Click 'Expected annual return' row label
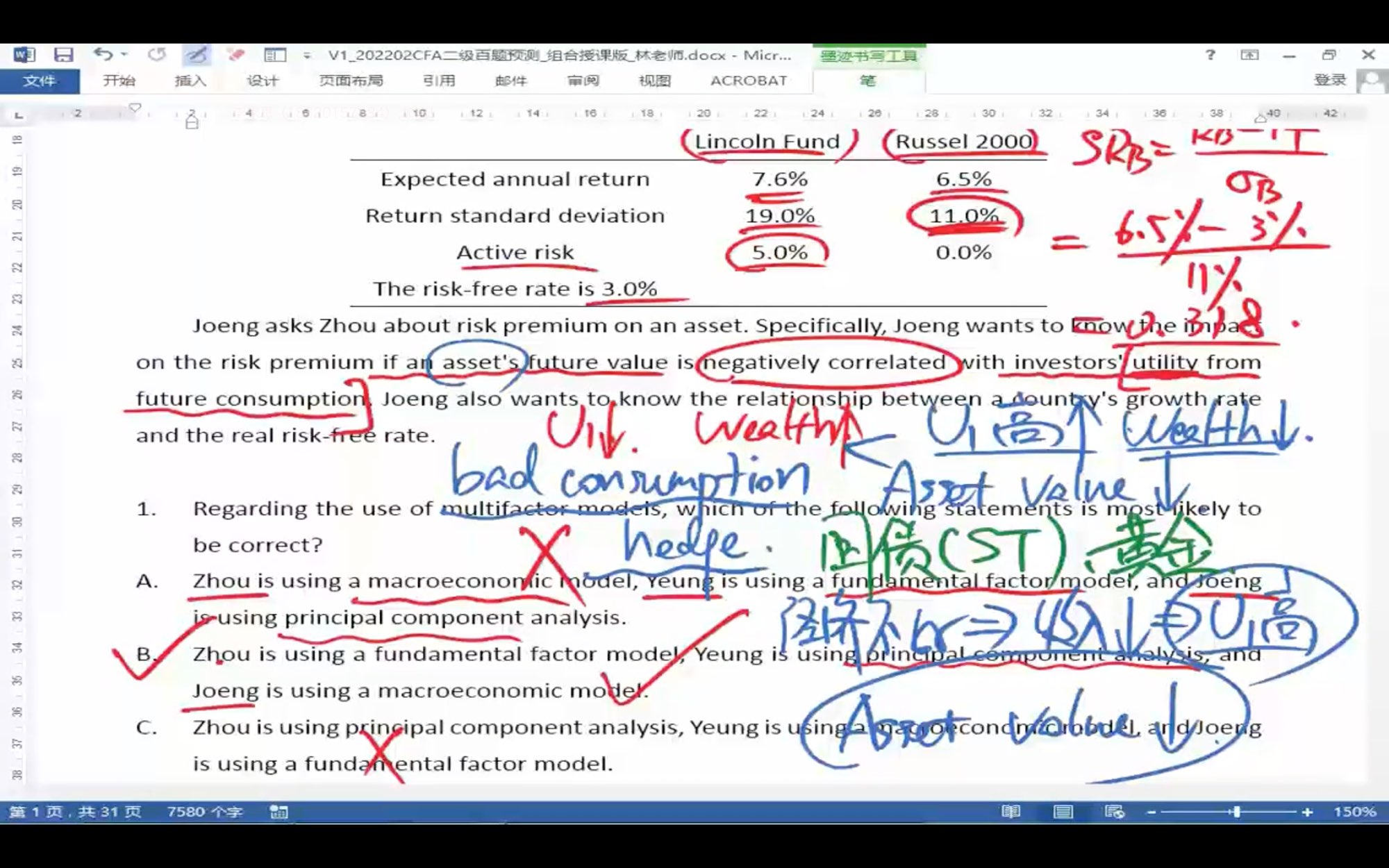The width and height of the screenshot is (1389, 868). 515,179
